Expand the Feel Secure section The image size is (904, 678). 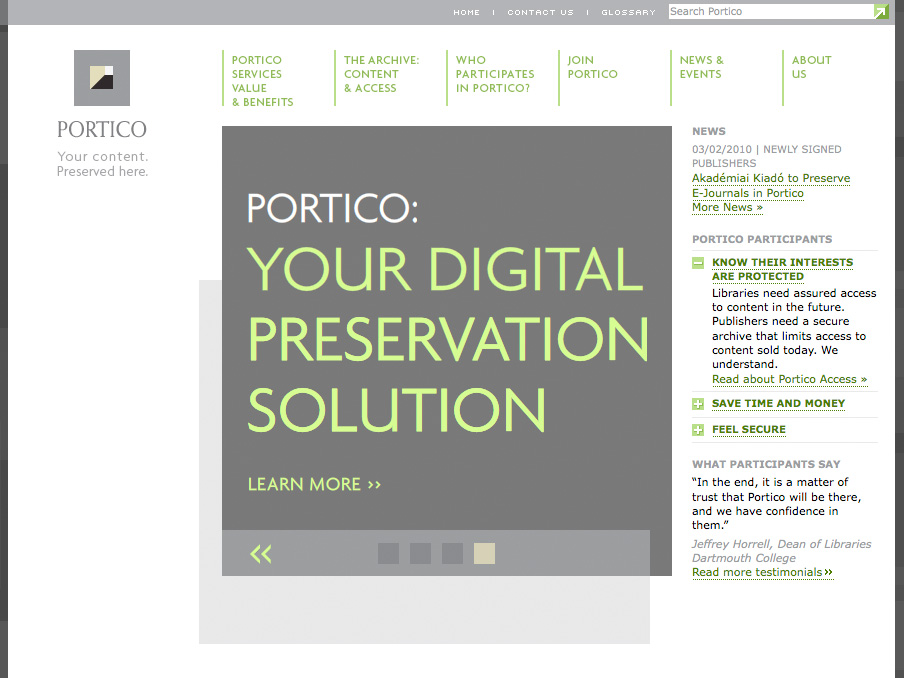point(698,430)
